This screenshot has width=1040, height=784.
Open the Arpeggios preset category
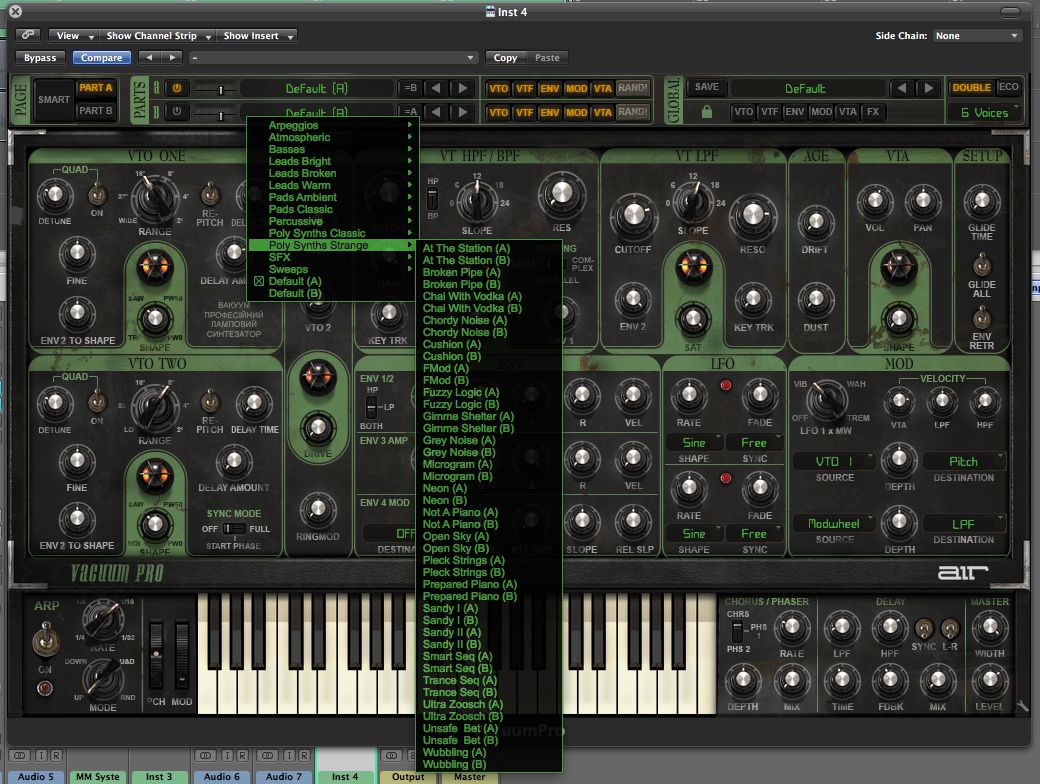tap(332, 125)
